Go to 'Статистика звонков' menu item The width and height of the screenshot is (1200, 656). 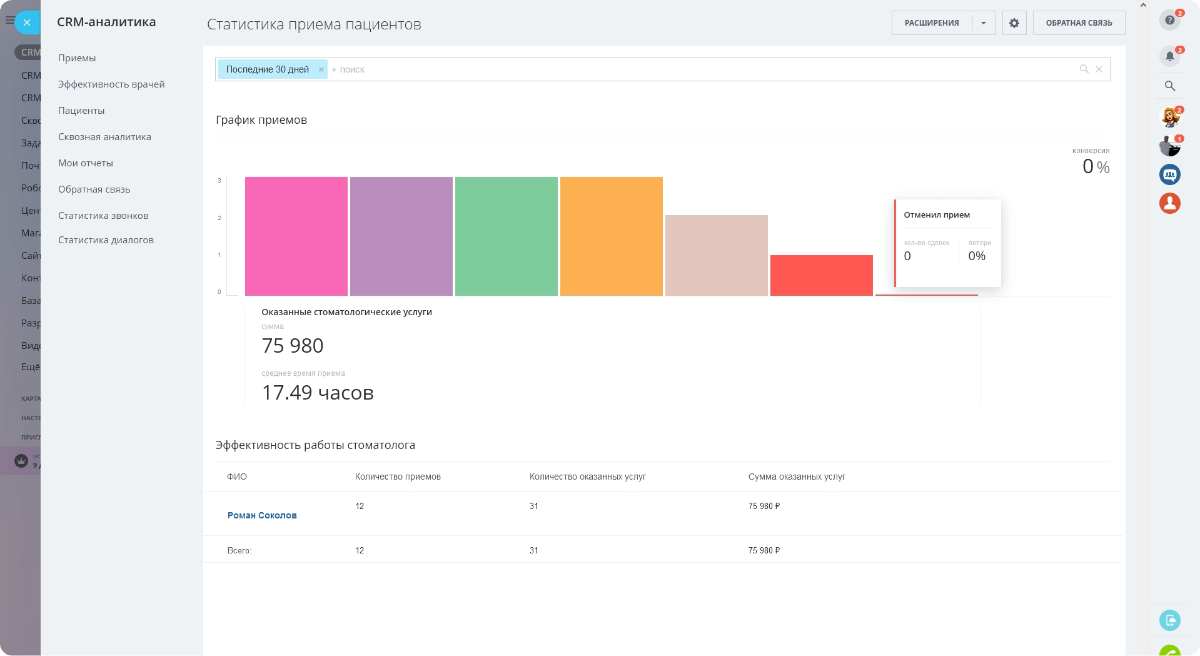click(103, 215)
